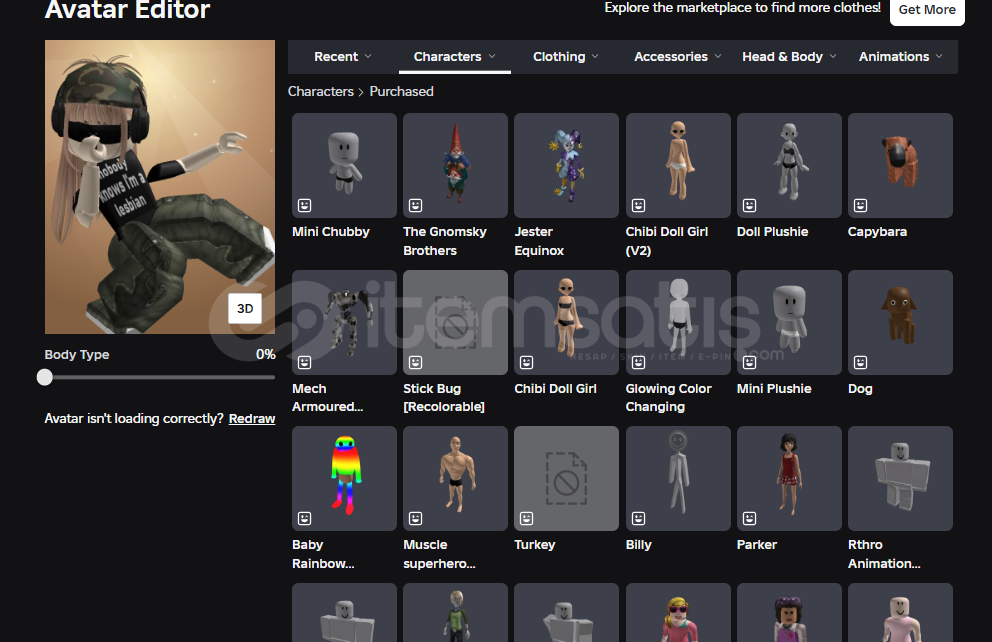Click the bundle icon on Chibi Doll Girl (V2)
Viewport: 992px width, 642px height.
[x=638, y=205]
